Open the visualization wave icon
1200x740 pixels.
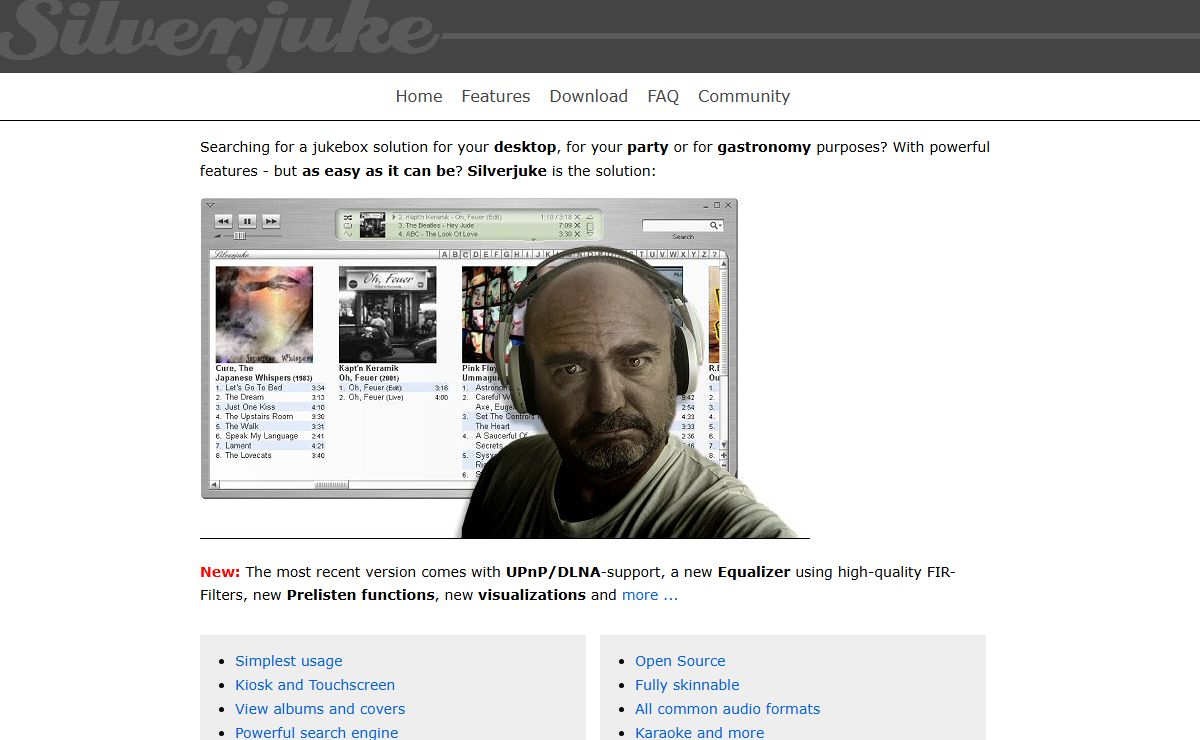(x=348, y=234)
